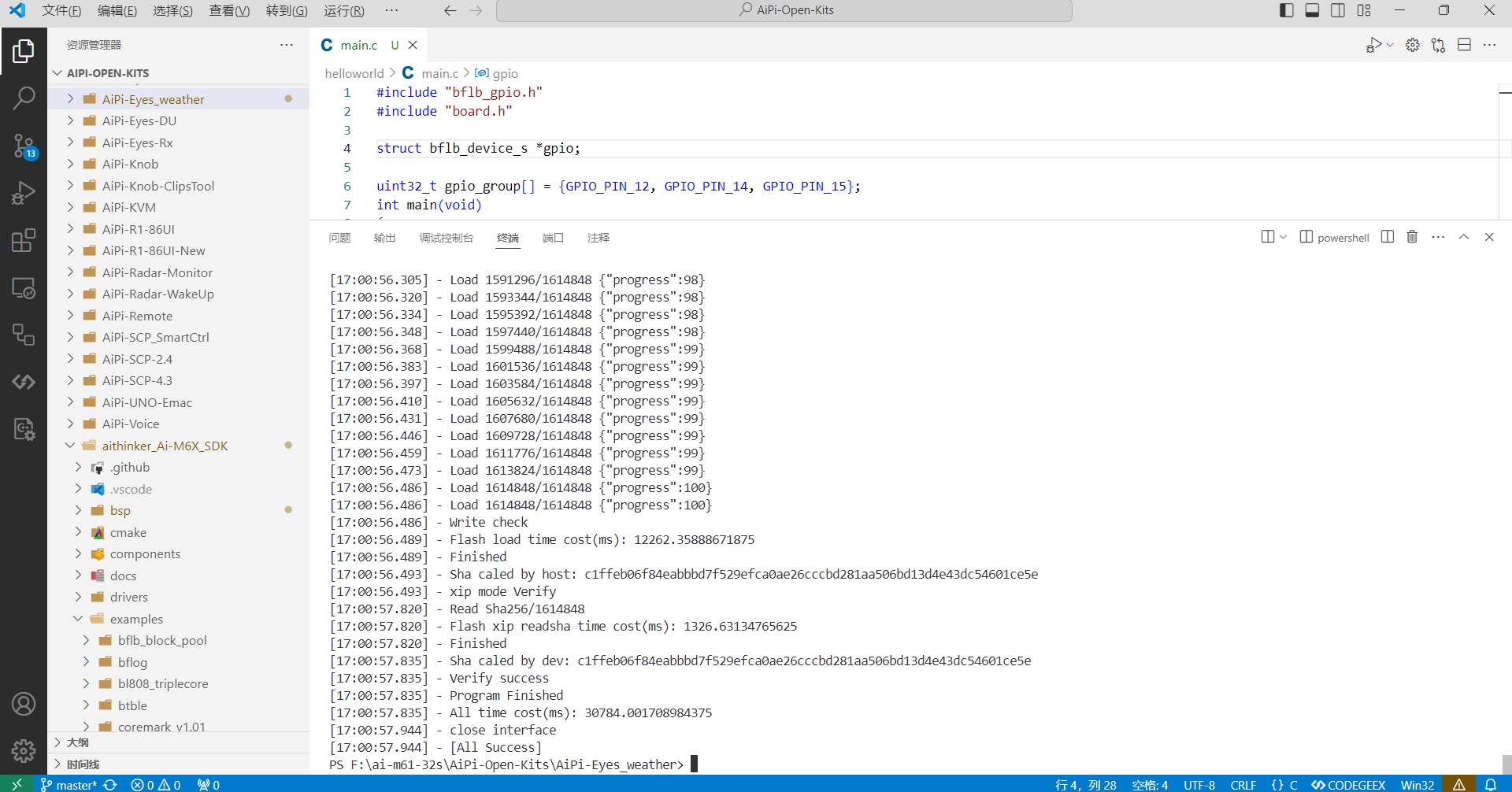
Task: Split the terminal panel
Action: point(1388,237)
